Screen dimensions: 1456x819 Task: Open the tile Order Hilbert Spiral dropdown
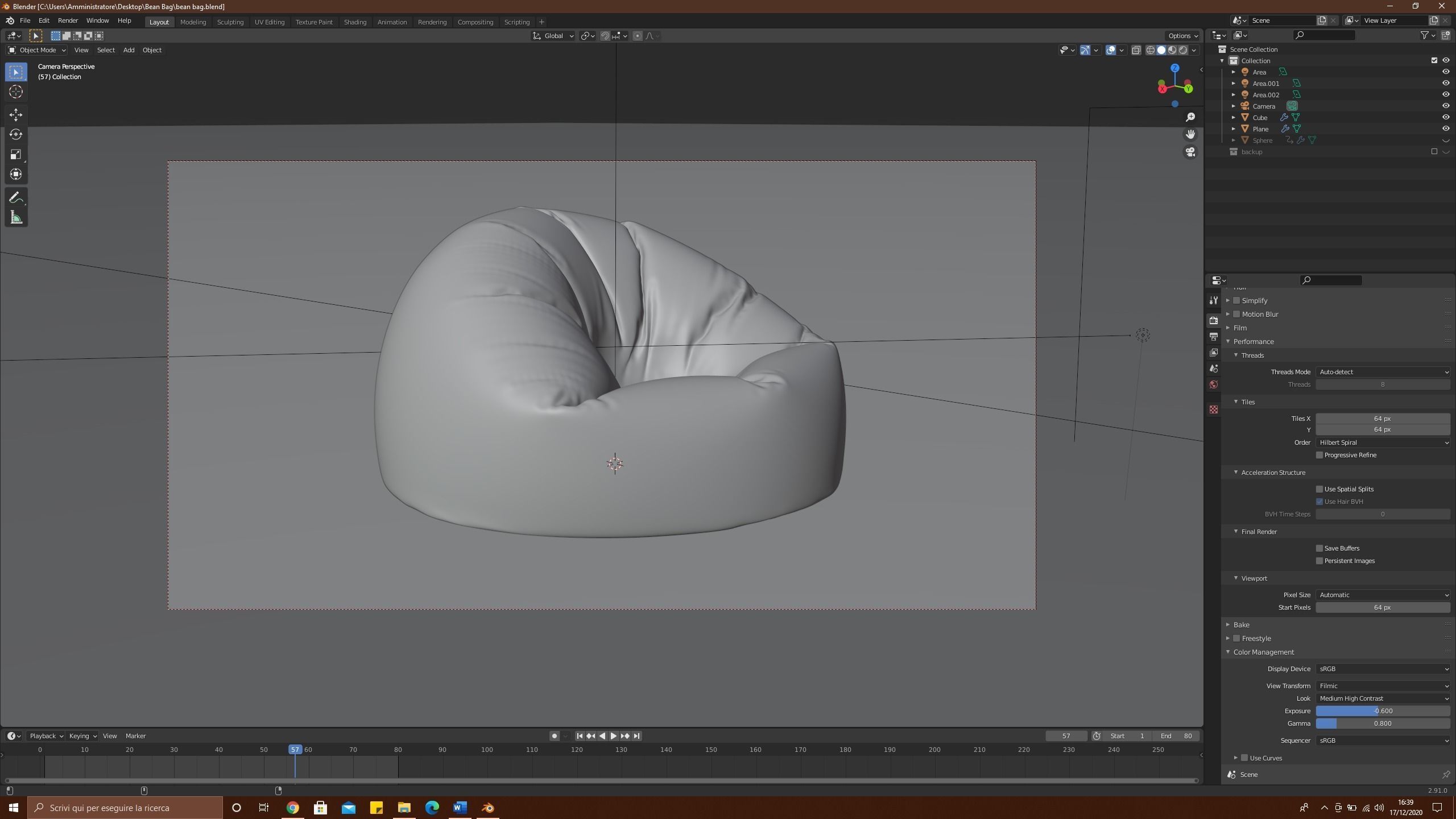tap(1383, 442)
